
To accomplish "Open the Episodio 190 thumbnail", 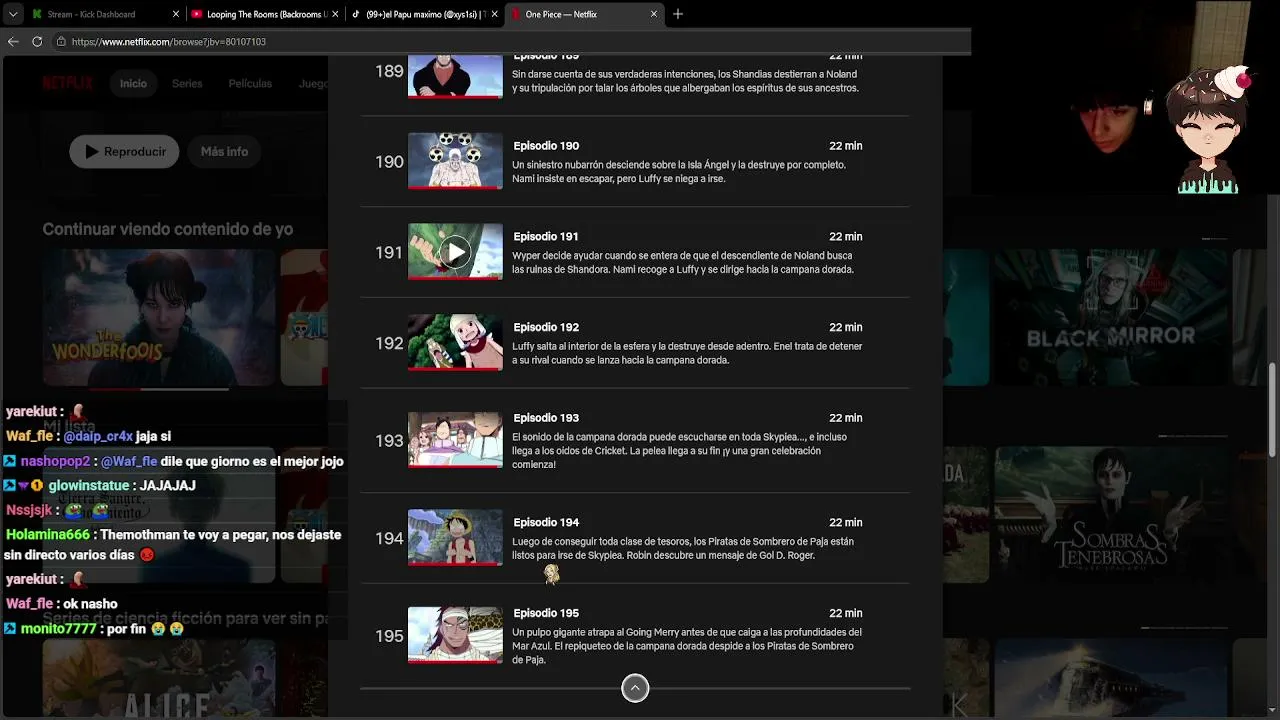I will click(455, 161).
